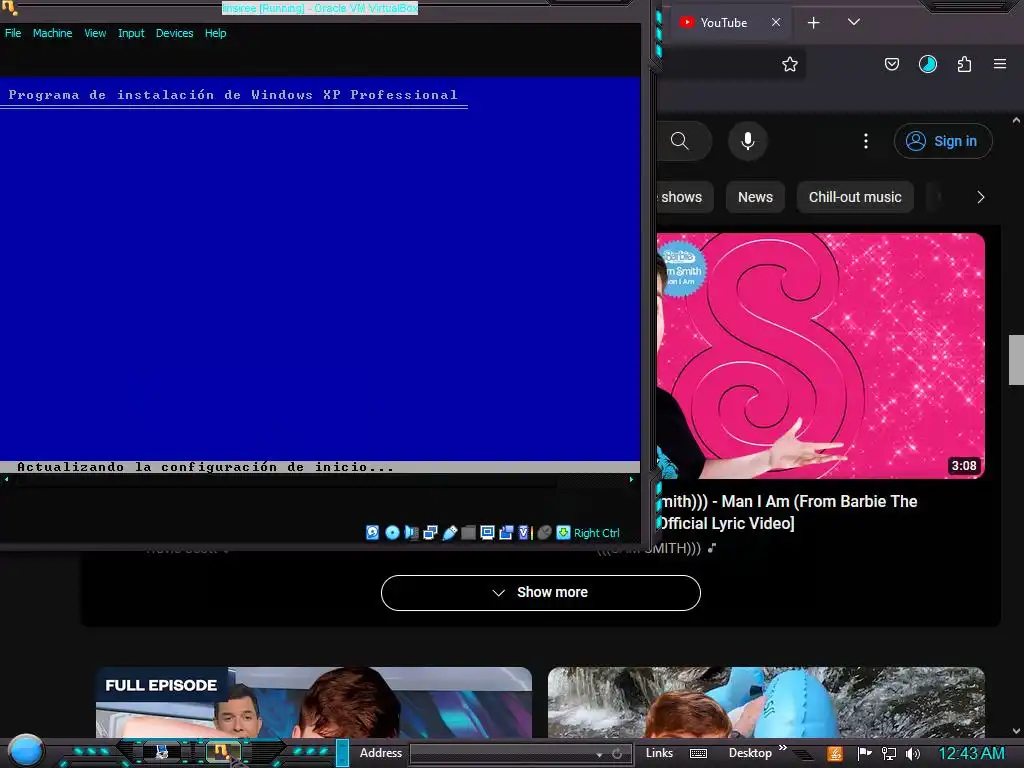Image resolution: width=1024 pixels, height=768 pixels.
Task: Click the USB devices indicator in VirtualBox
Action: click(x=449, y=532)
